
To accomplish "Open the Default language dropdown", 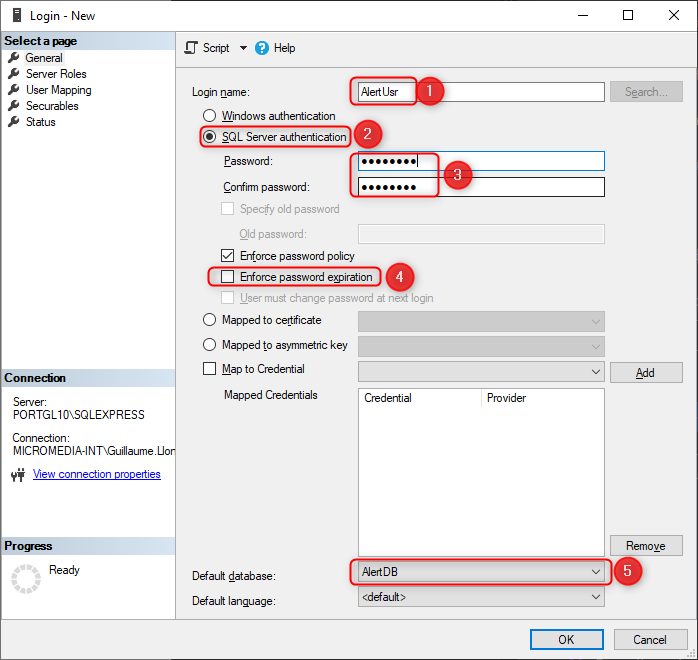I will 596,597.
